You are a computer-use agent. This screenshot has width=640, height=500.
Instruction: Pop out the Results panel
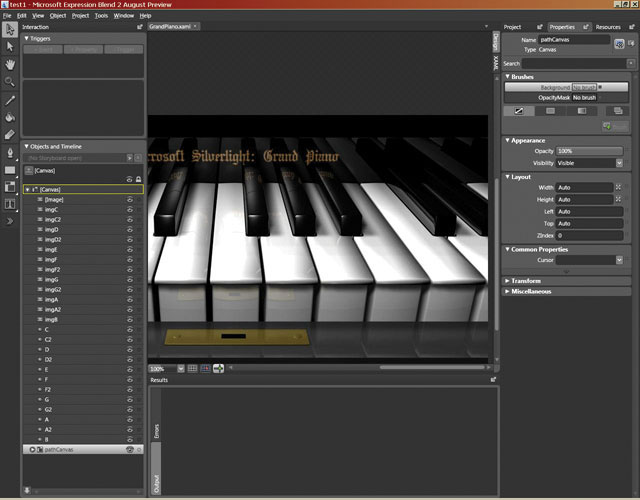tap(493, 380)
